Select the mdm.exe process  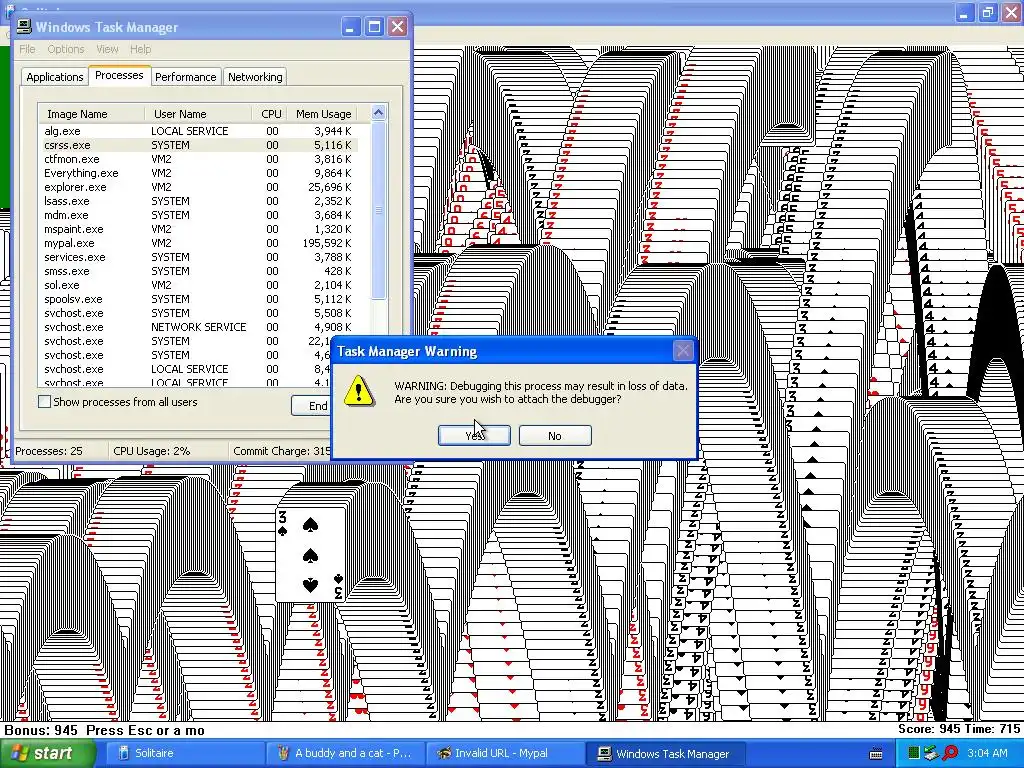coord(198,215)
